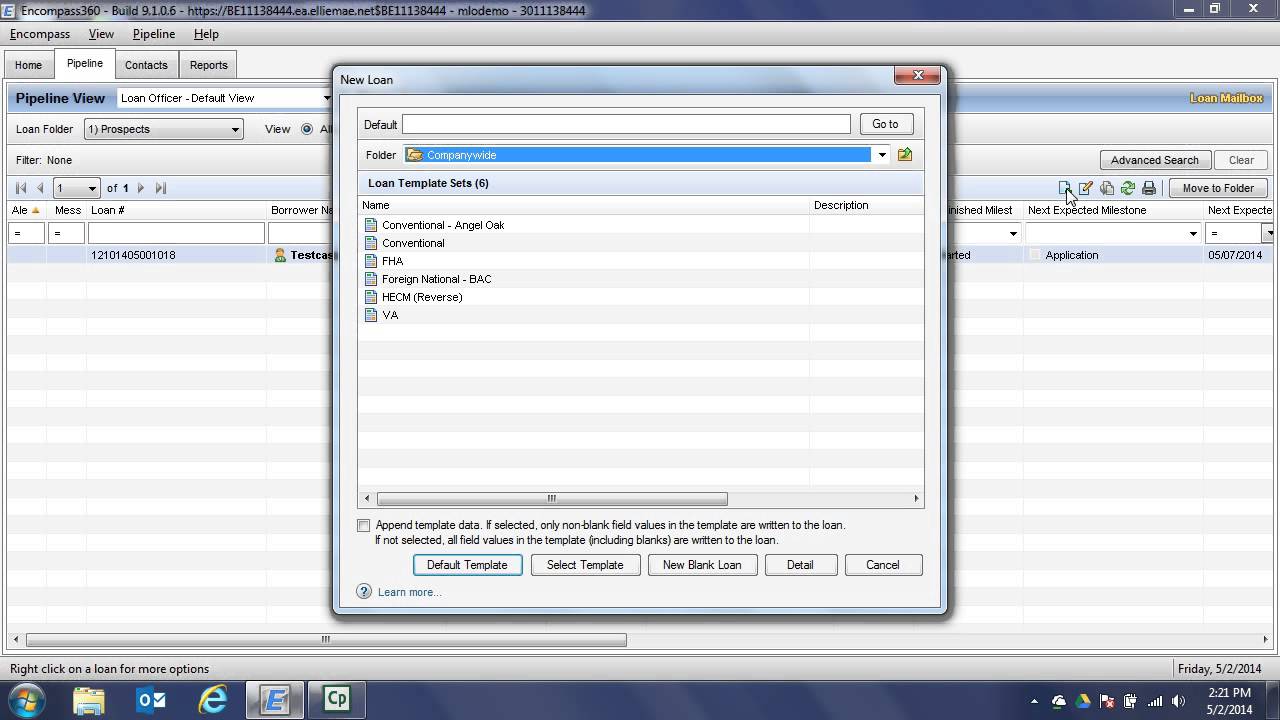Click the pipeline grid horizontal scrollbar thumb
1280x720 pixels.
click(326, 640)
